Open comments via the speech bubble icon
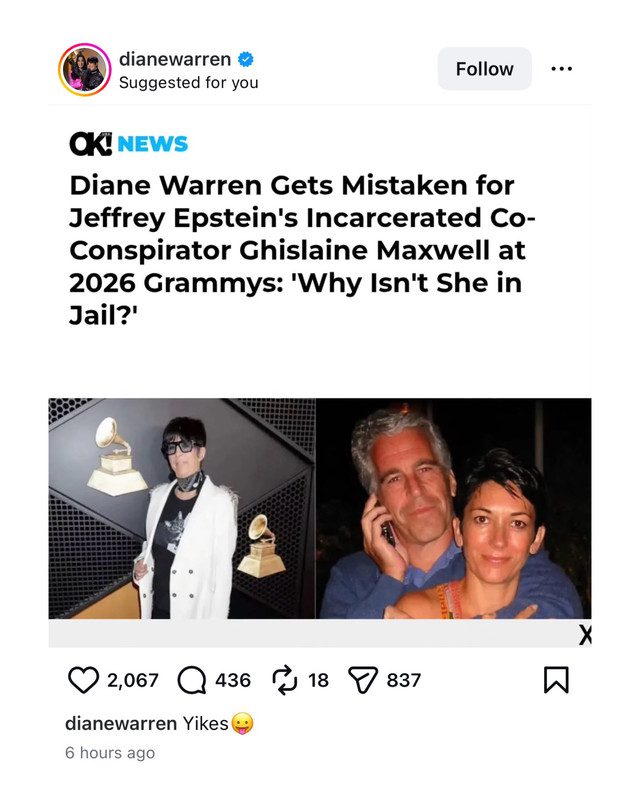Viewport: 640px width, 800px height. [x=190, y=680]
